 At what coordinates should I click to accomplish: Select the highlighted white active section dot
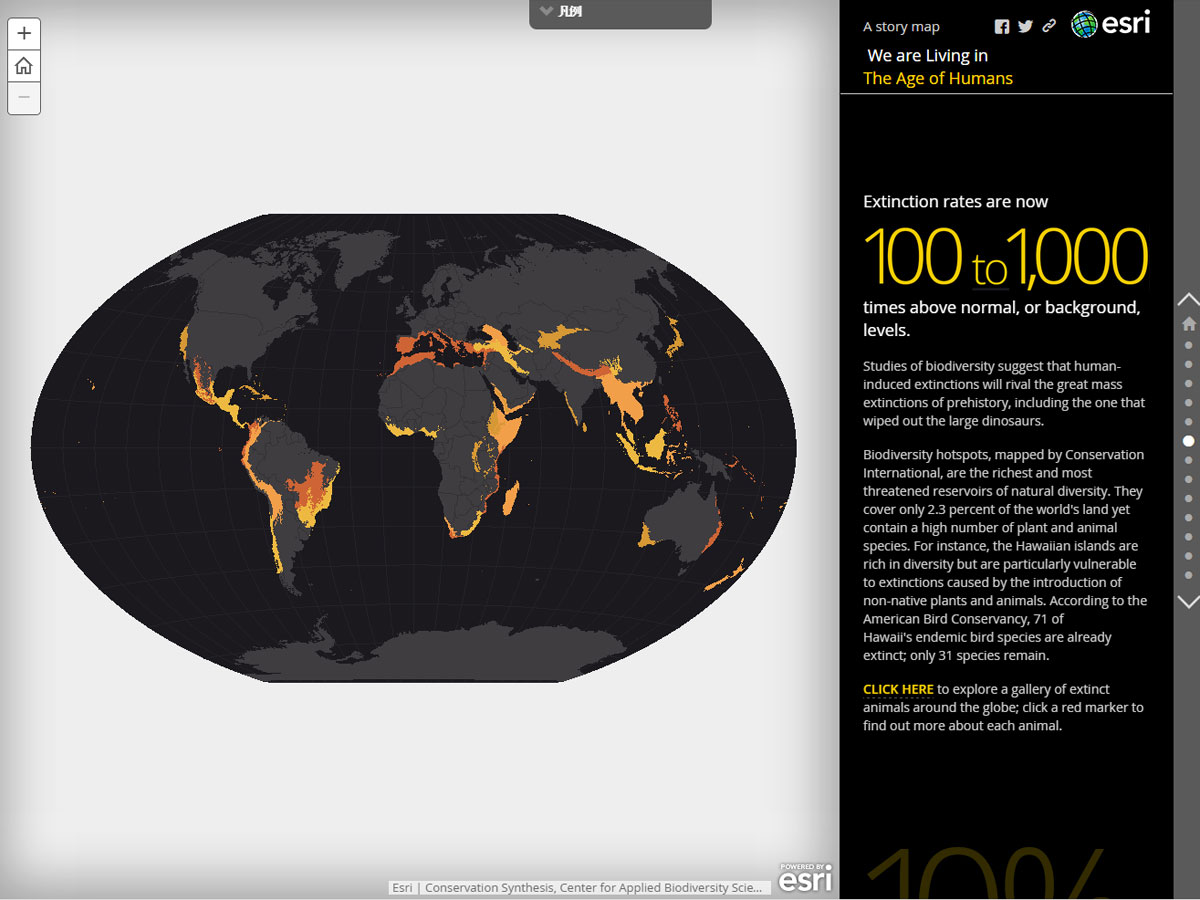(x=1188, y=440)
